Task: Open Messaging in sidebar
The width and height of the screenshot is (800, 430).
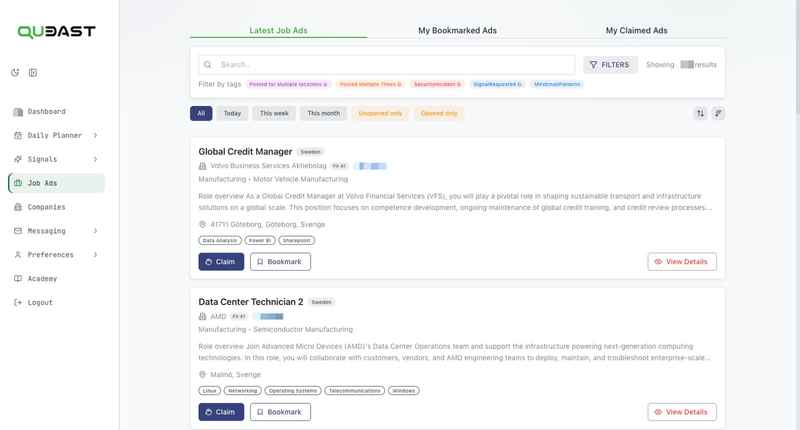Action: click(56, 231)
